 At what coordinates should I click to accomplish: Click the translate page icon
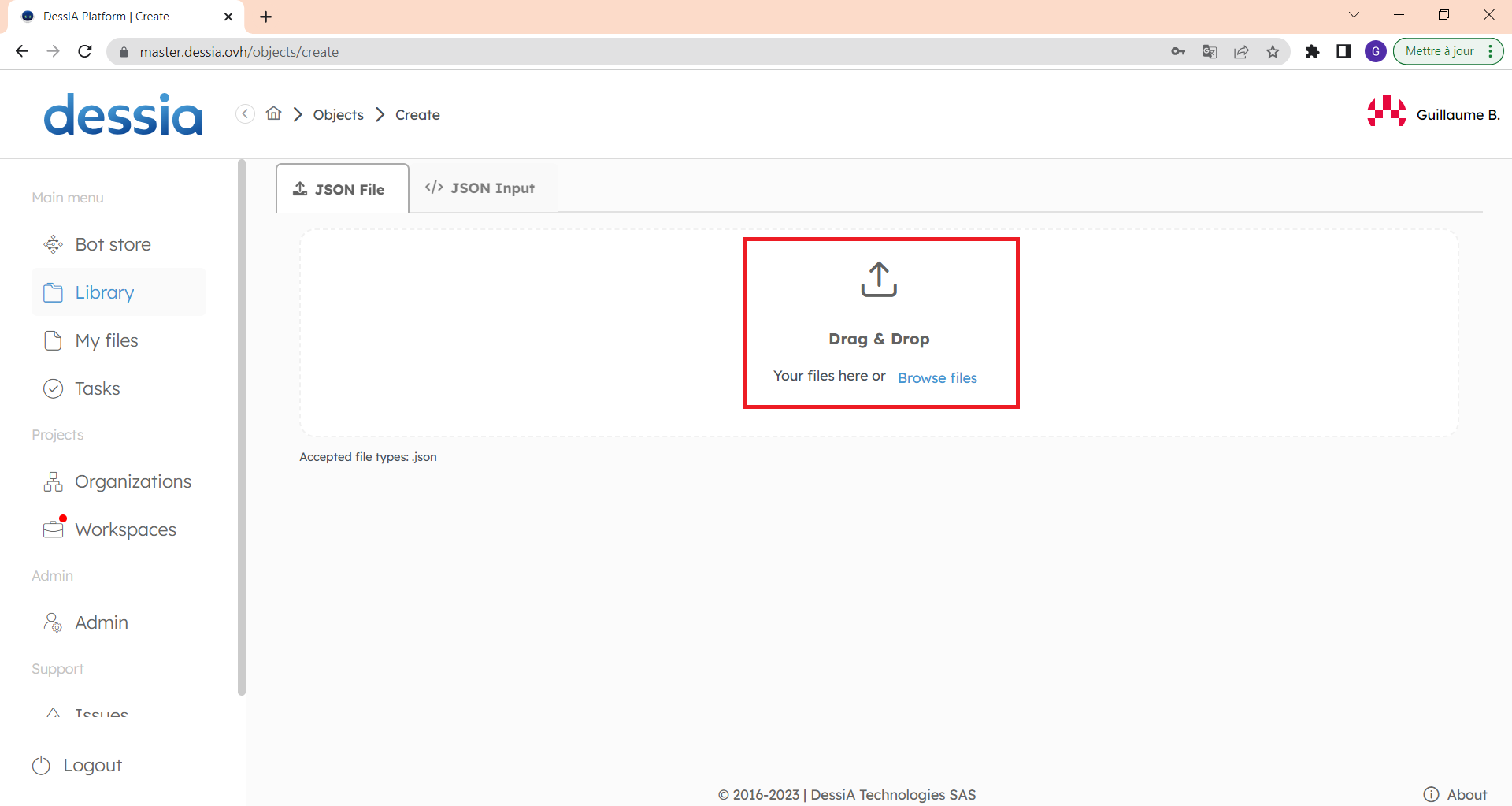pyautogui.click(x=1210, y=51)
